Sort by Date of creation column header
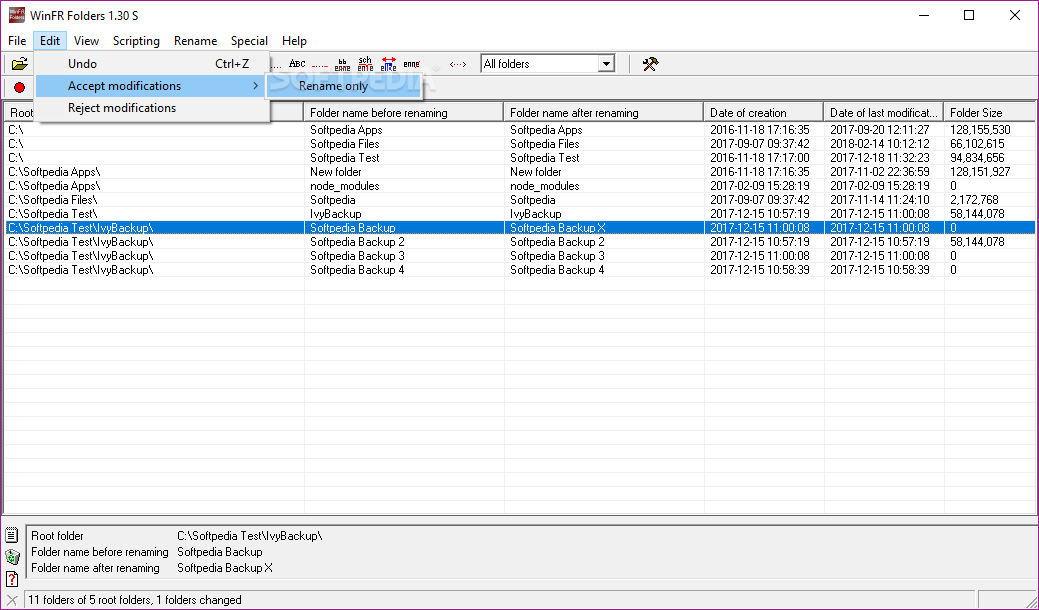The width and height of the screenshot is (1039, 610). 763,113
